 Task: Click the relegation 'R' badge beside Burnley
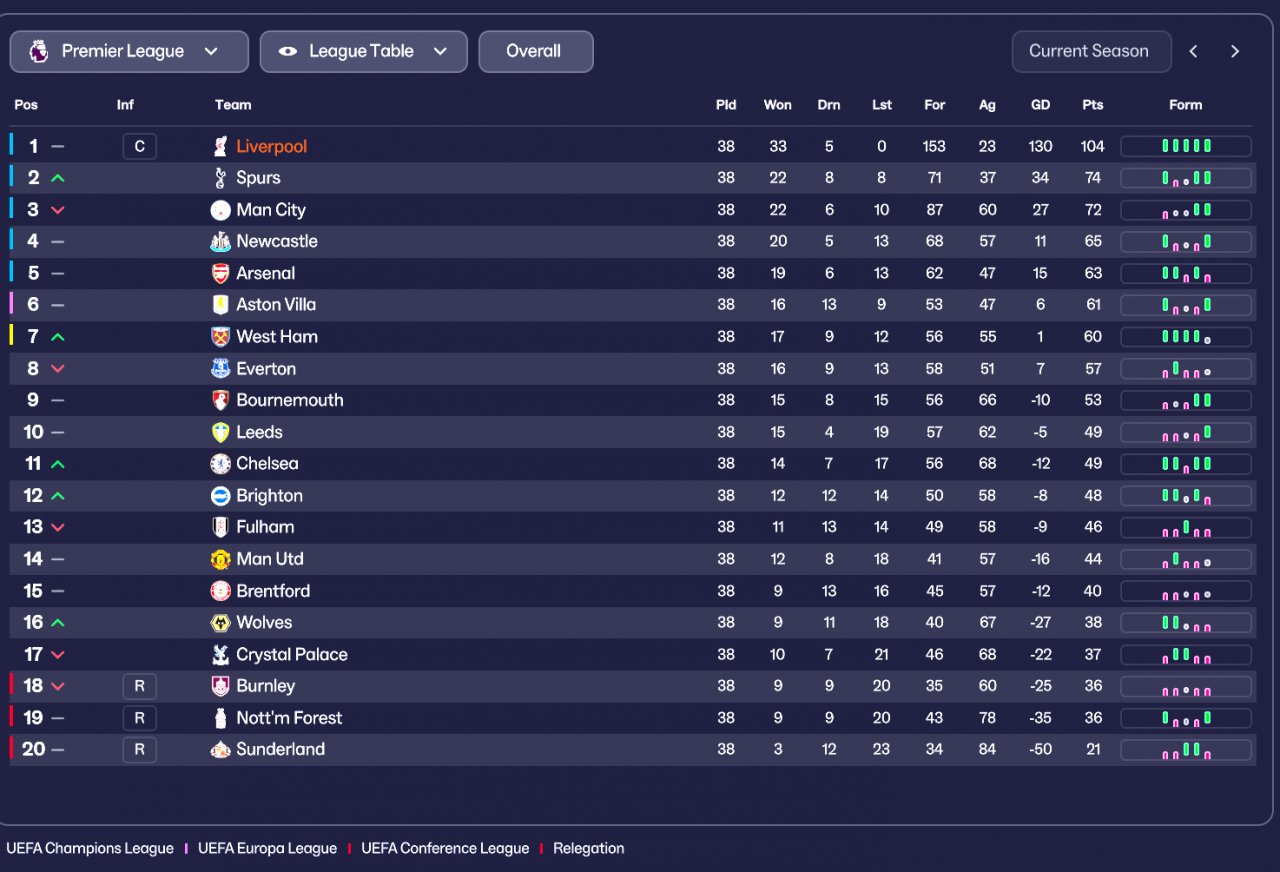point(139,687)
